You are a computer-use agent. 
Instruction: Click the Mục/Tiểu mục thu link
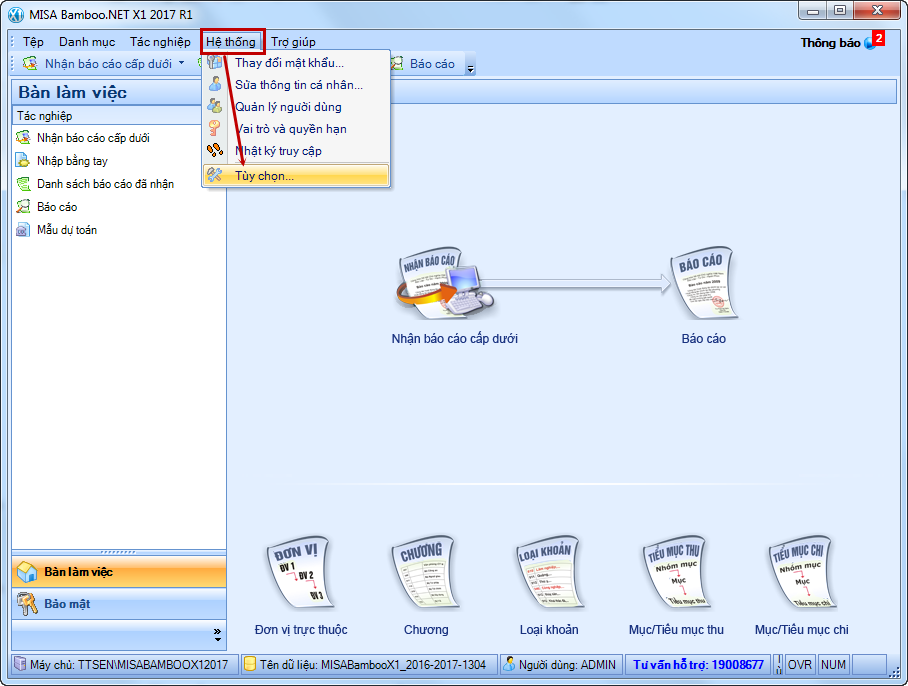[676, 630]
